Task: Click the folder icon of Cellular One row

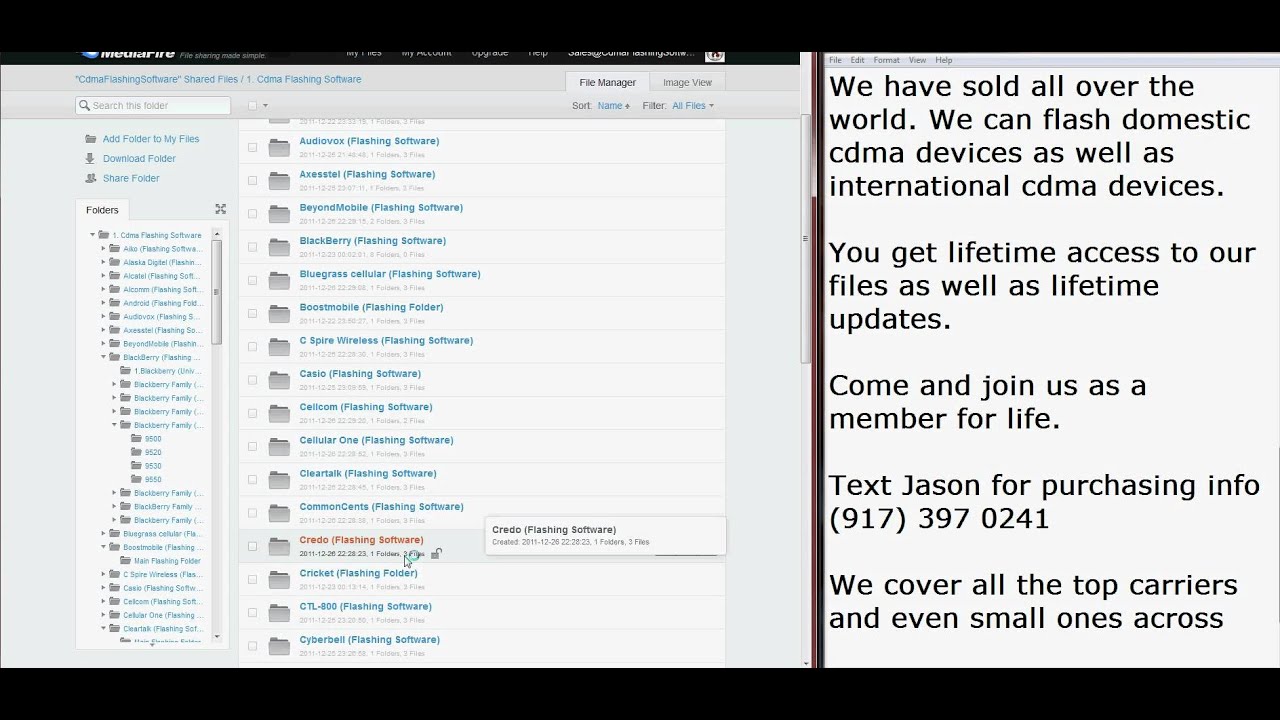Action: (x=279, y=447)
